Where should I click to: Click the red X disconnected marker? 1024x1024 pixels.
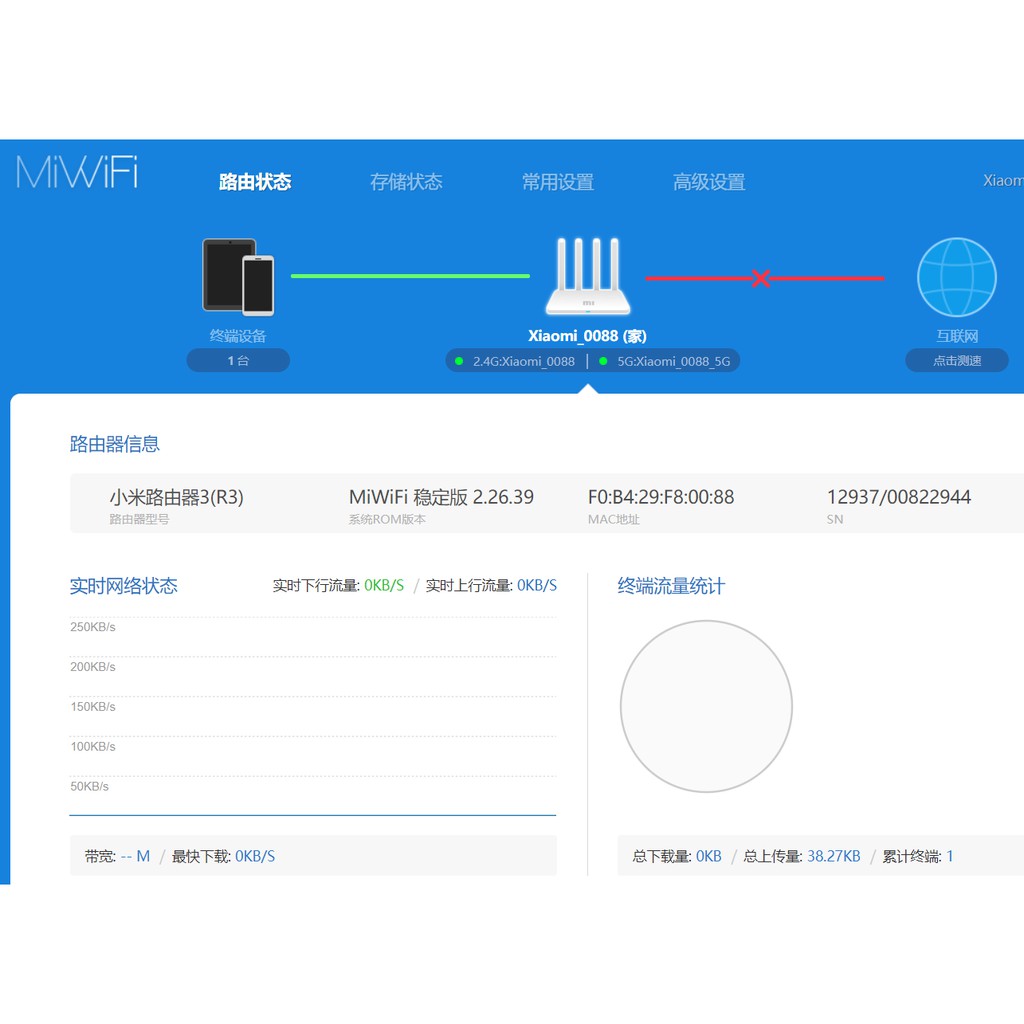760,278
